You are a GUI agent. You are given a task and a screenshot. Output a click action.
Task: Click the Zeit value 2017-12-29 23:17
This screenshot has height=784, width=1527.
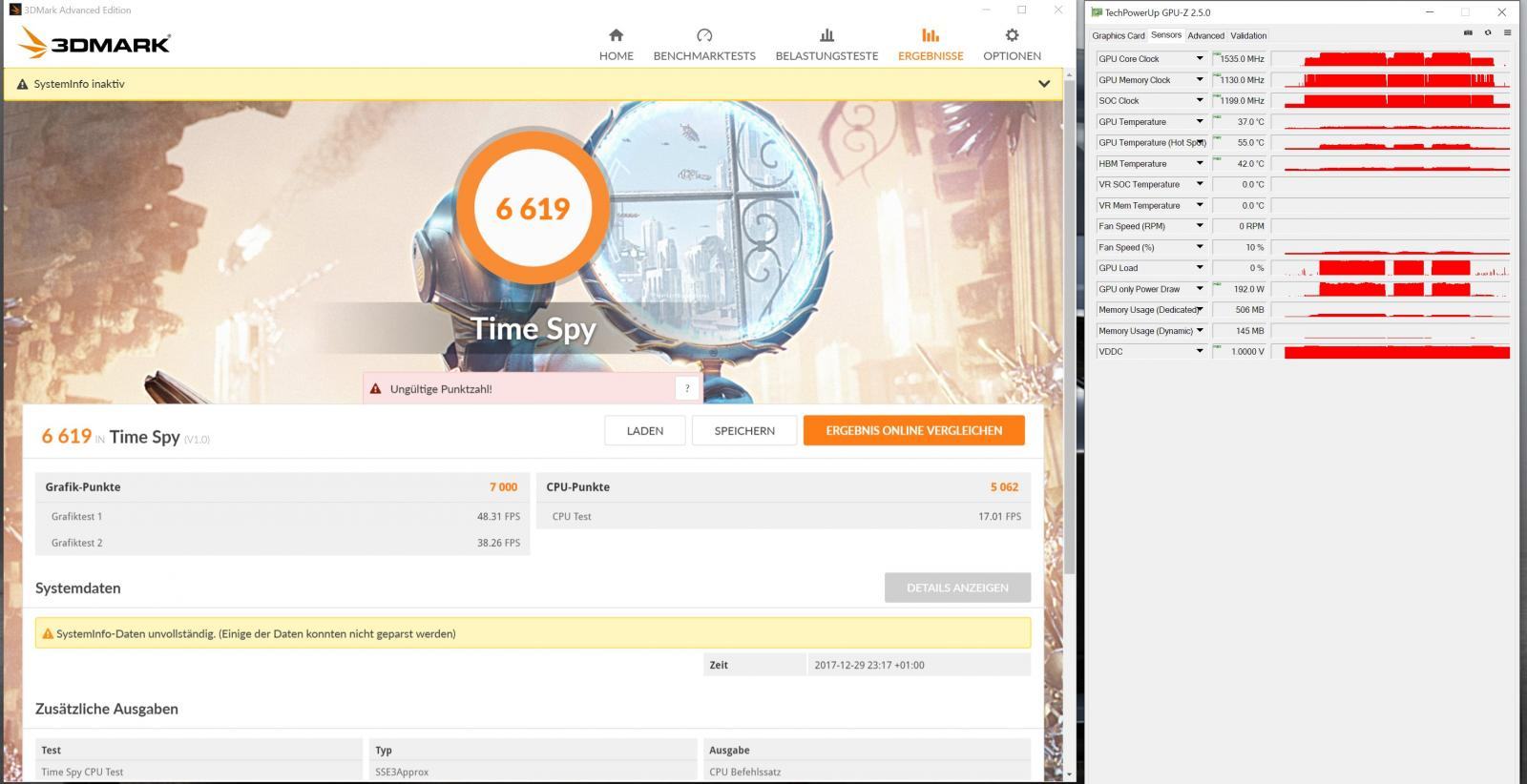[869, 665]
